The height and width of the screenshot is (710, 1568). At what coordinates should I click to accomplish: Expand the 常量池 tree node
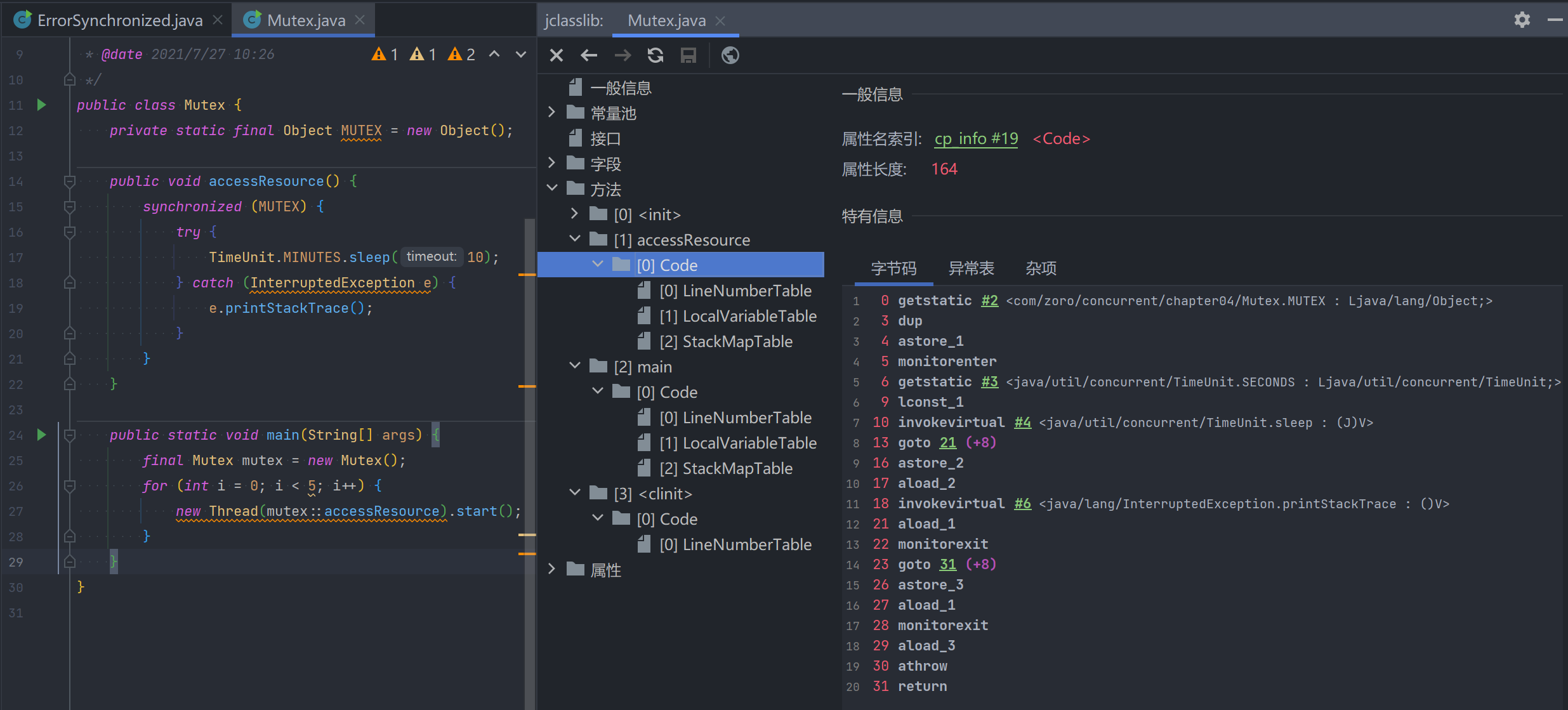pyautogui.click(x=552, y=113)
